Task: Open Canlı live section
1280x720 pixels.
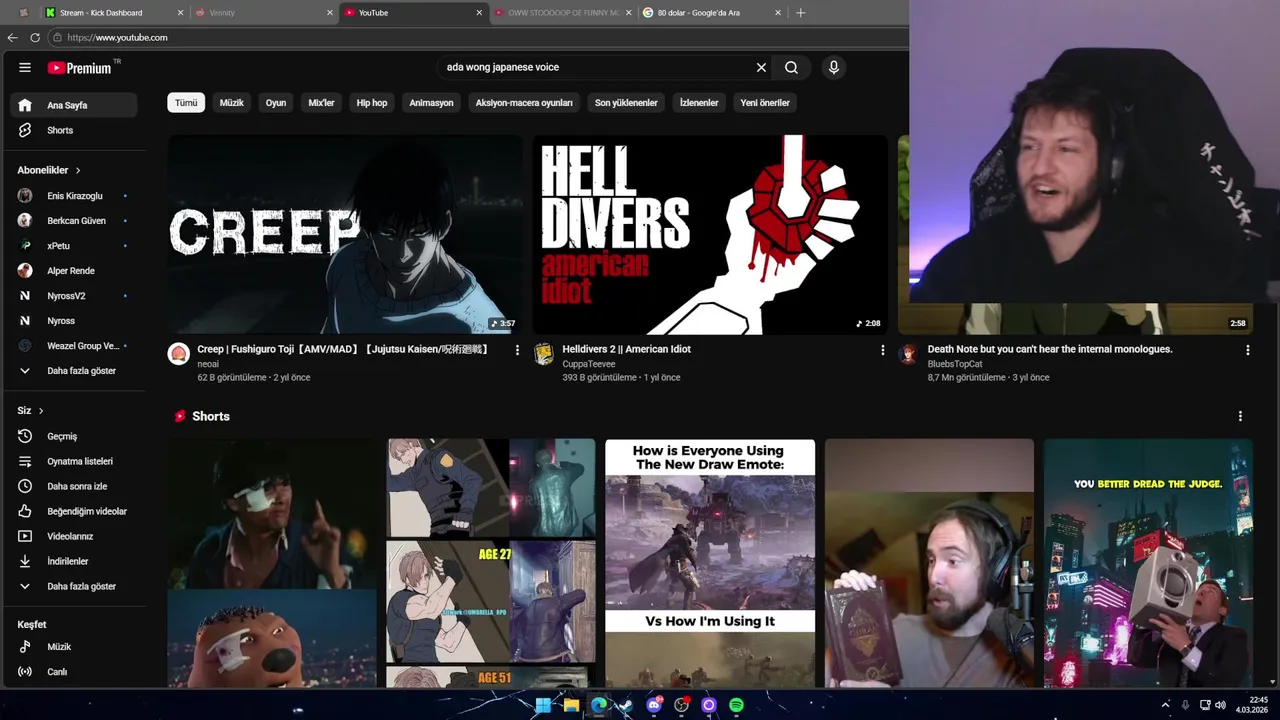Action: 73,672
